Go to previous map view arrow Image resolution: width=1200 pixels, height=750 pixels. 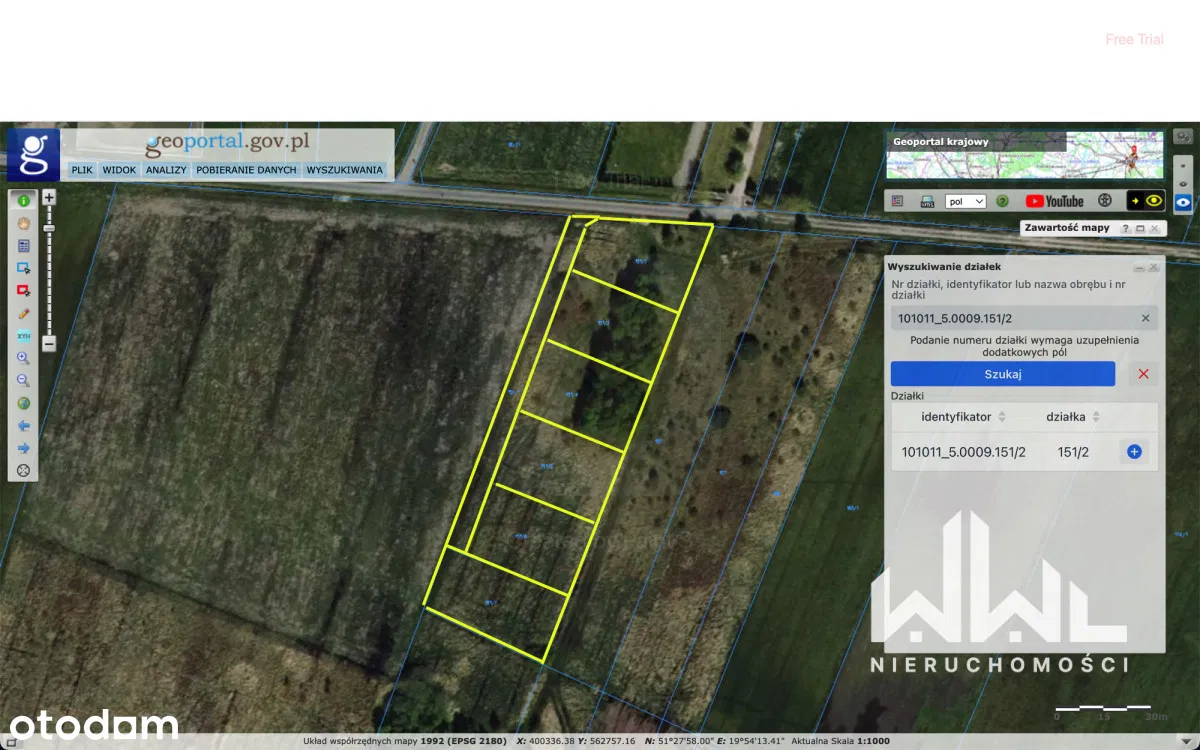click(x=23, y=425)
